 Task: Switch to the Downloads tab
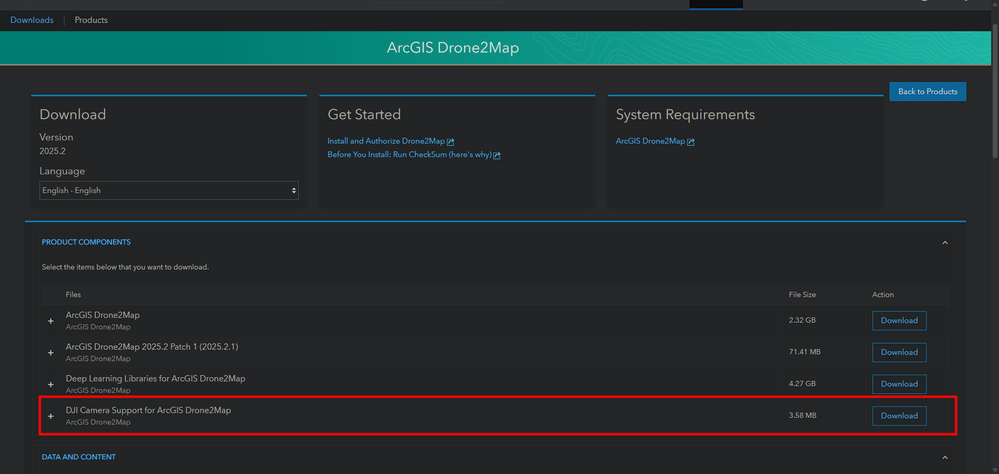coord(32,20)
